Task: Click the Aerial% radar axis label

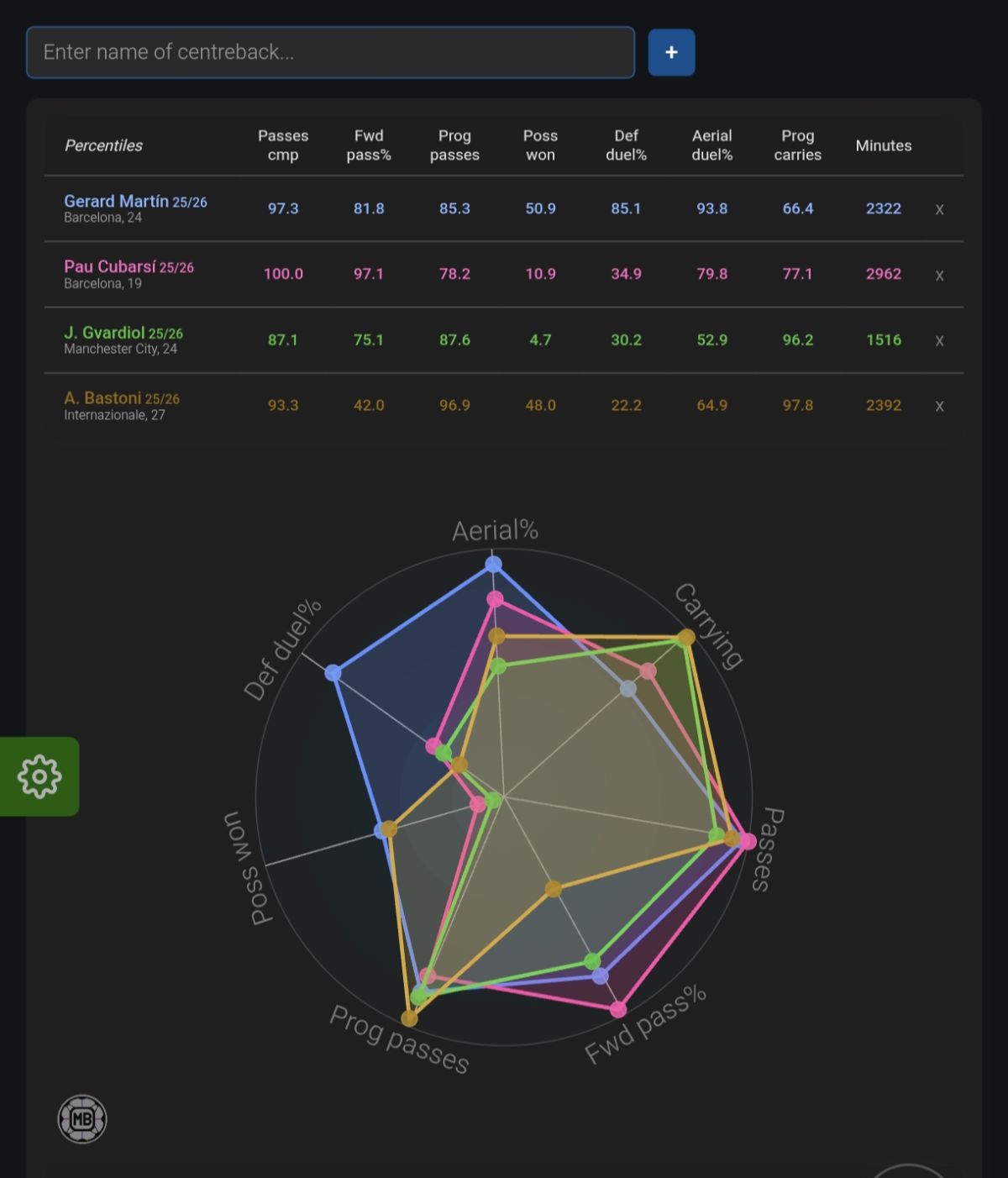Action: click(x=495, y=530)
